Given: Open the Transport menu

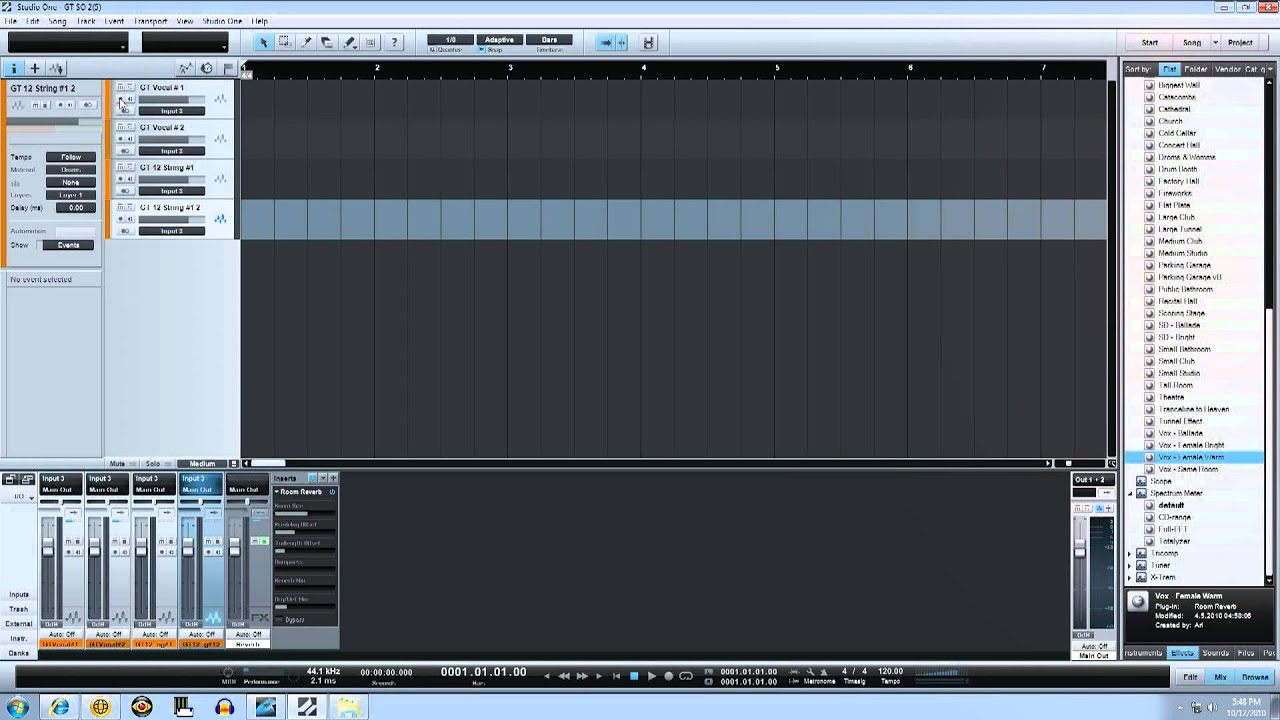Looking at the screenshot, I should [x=150, y=21].
